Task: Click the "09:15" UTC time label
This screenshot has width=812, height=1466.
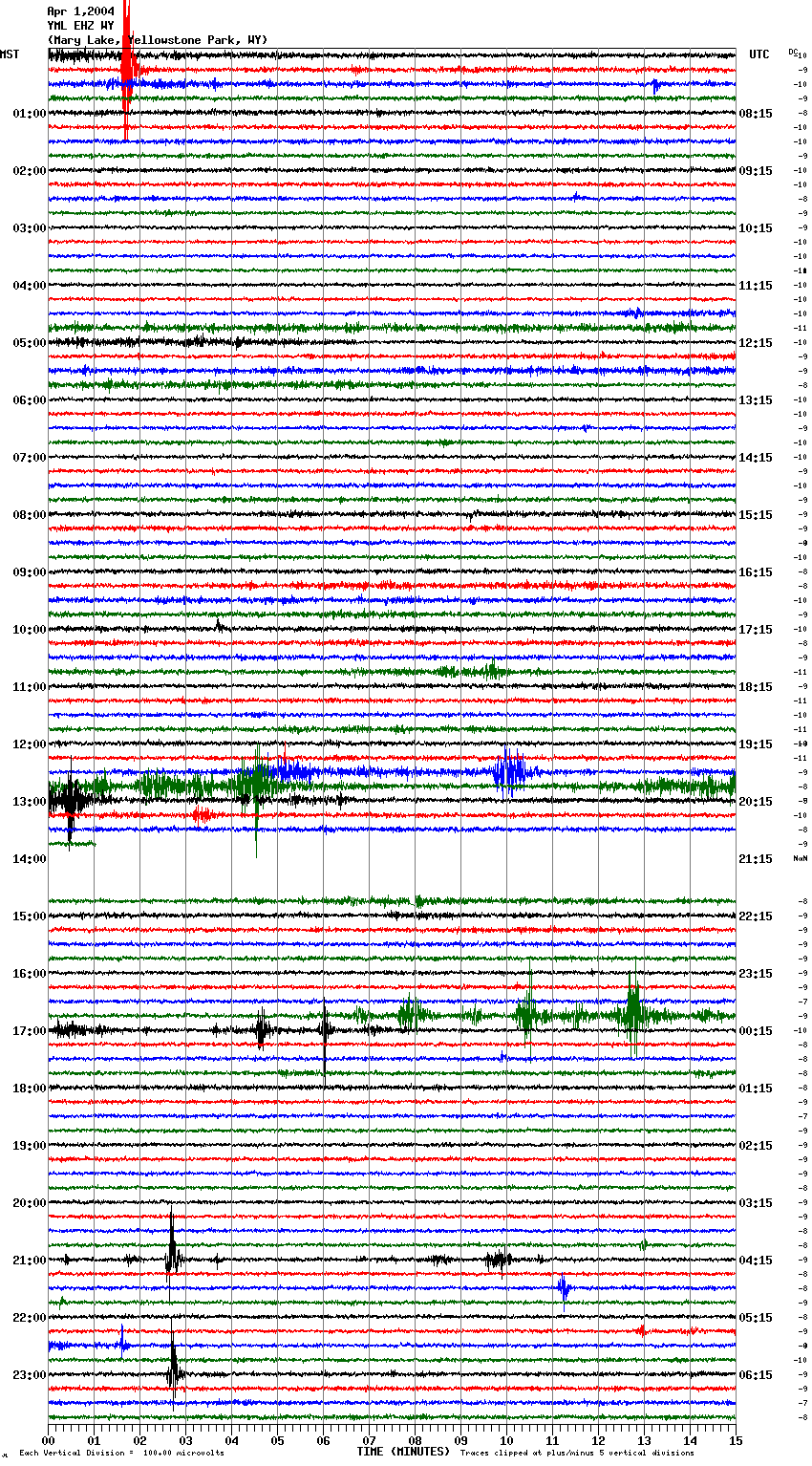Action: pos(756,171)
